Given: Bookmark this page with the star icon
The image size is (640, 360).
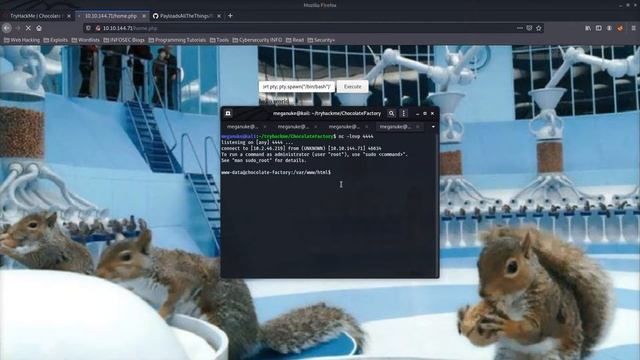Looking at the screenshot, I should (x=539, y=28).
